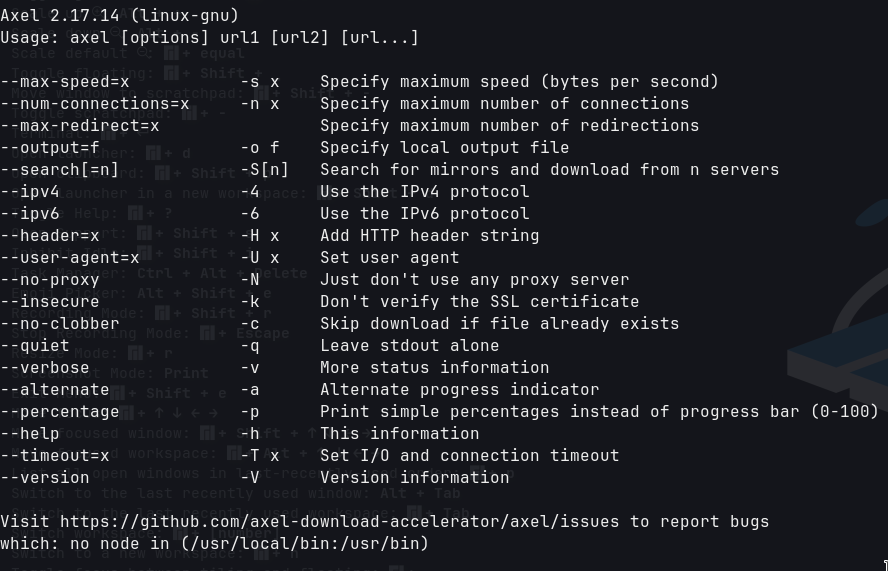Select the --no-proxy option text
Screen dimensions: 888x571
click(x=50, y=280)
